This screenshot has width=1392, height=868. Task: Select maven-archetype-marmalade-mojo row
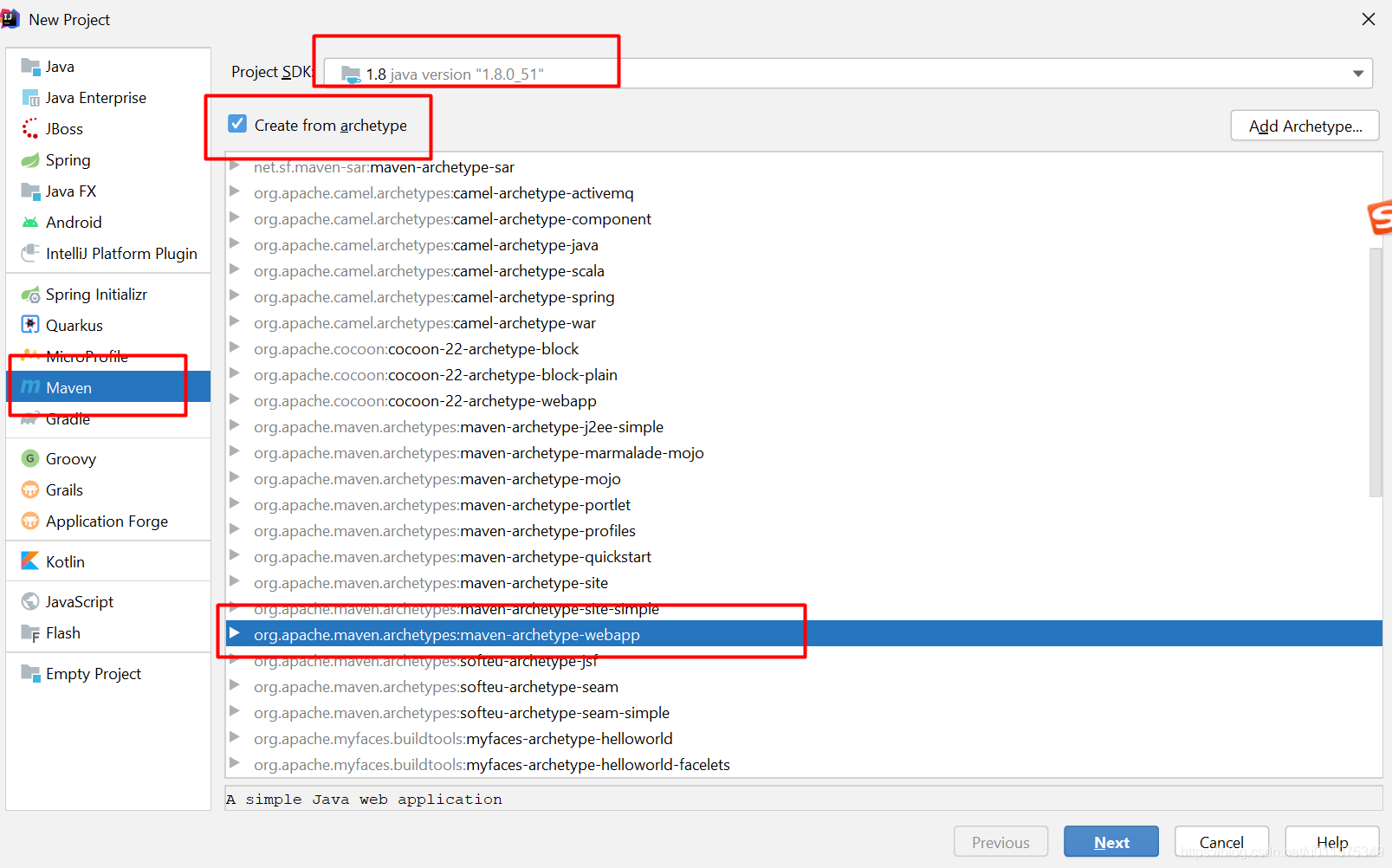pos(803,452)
